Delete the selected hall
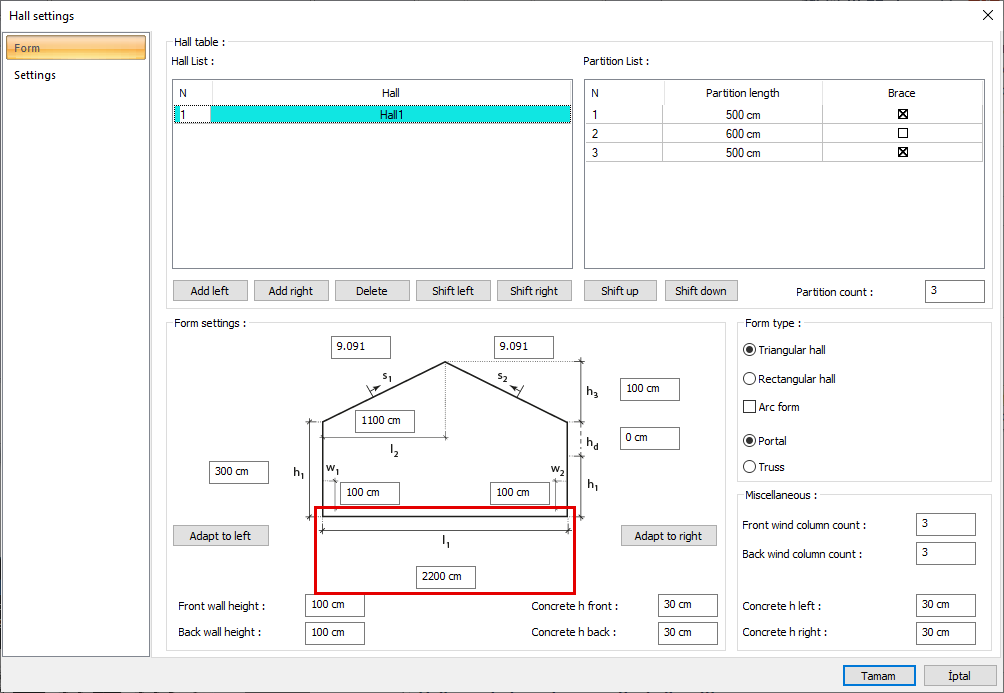 coord(372,291)
